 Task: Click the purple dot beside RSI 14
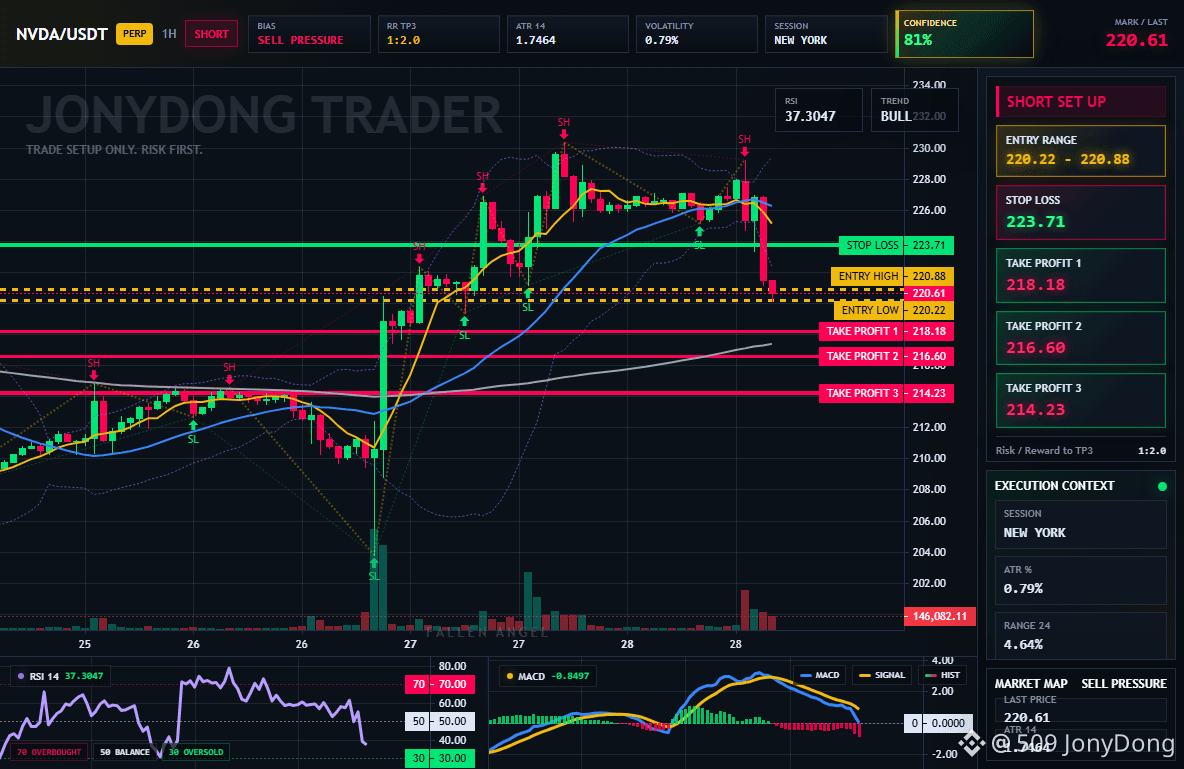tap(20, 676)
